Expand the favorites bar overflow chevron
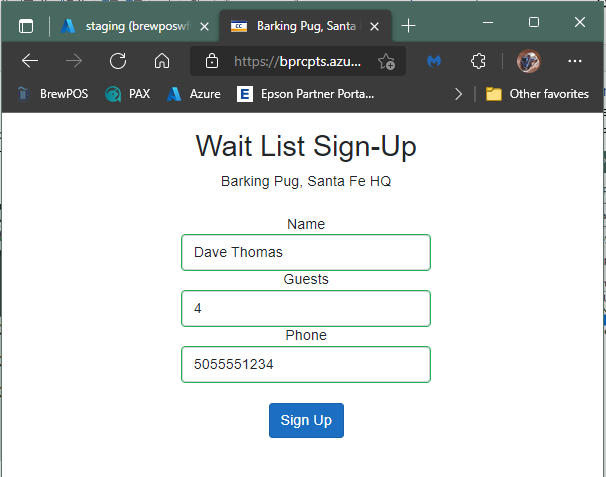606x477 pixels. (x=458, y=94)
